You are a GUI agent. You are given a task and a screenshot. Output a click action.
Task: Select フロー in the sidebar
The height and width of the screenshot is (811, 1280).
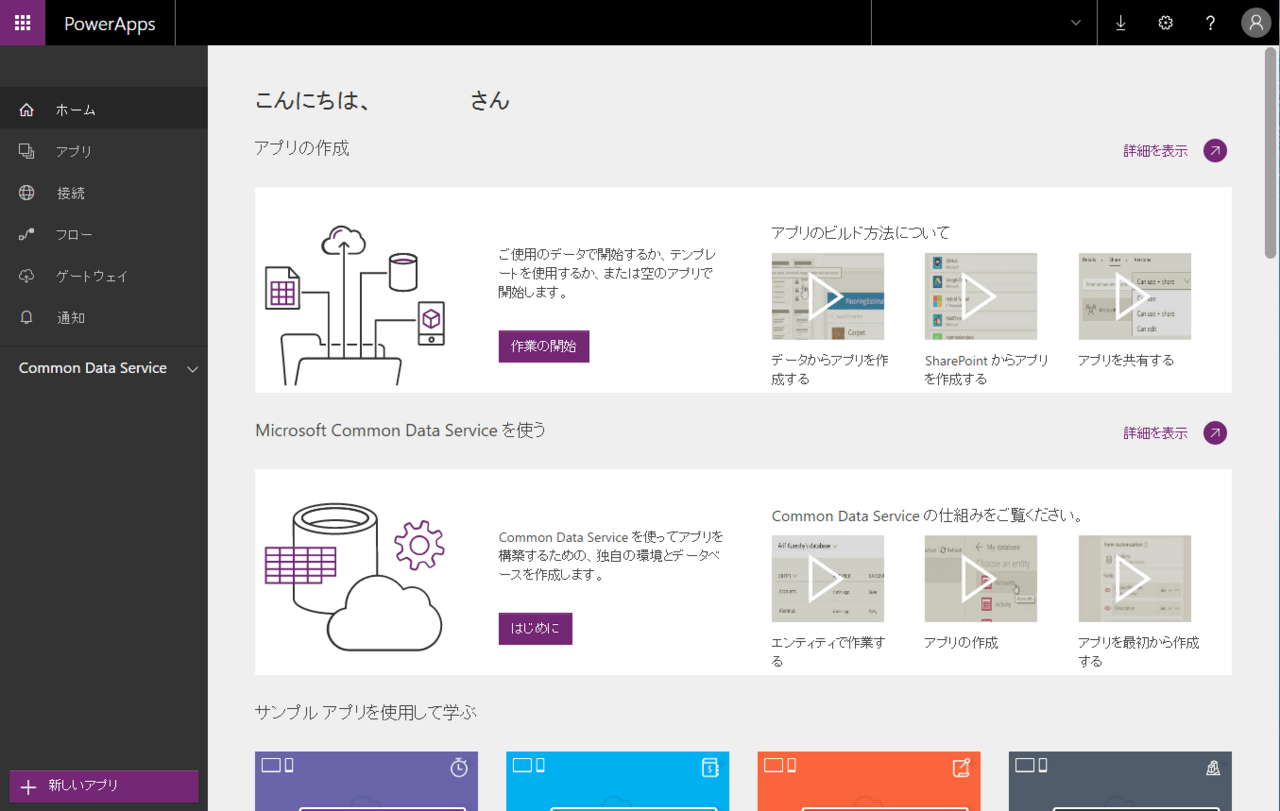pos(104,235)
